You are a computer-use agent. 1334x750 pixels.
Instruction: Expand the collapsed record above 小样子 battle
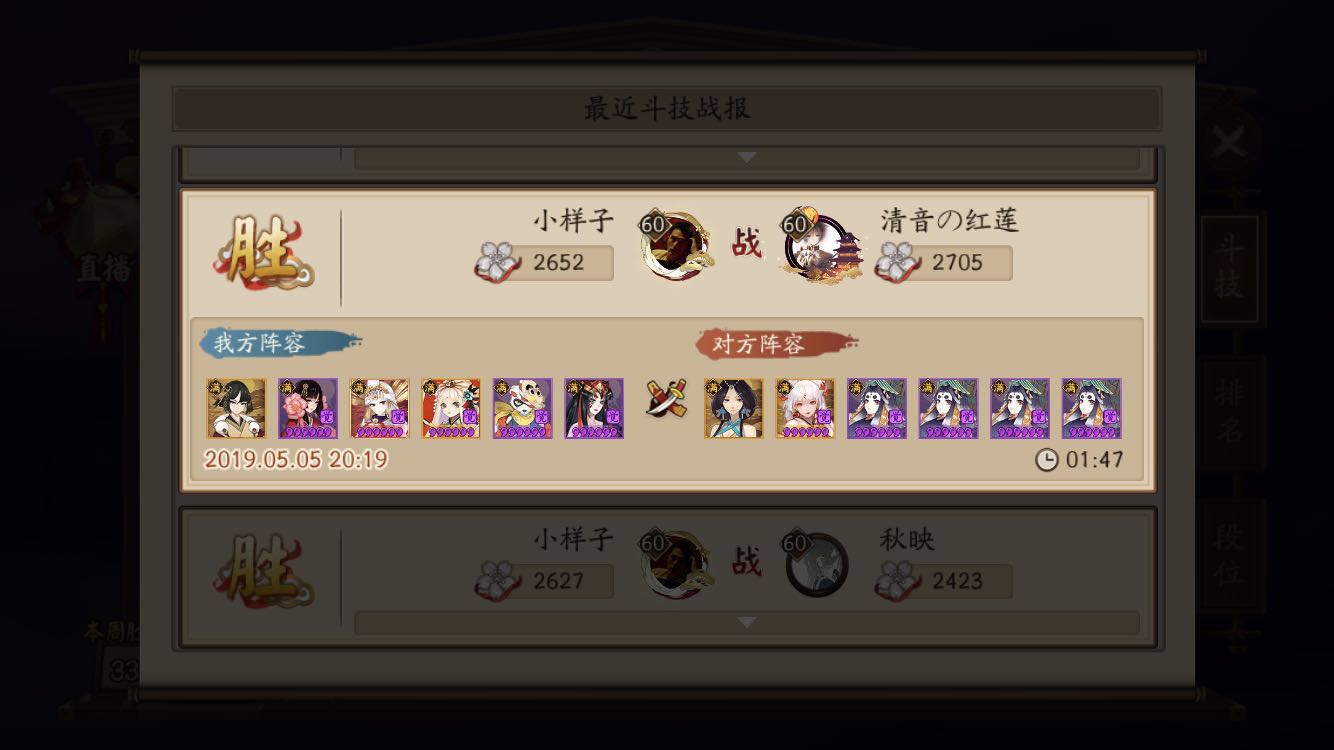click(746, 158)
